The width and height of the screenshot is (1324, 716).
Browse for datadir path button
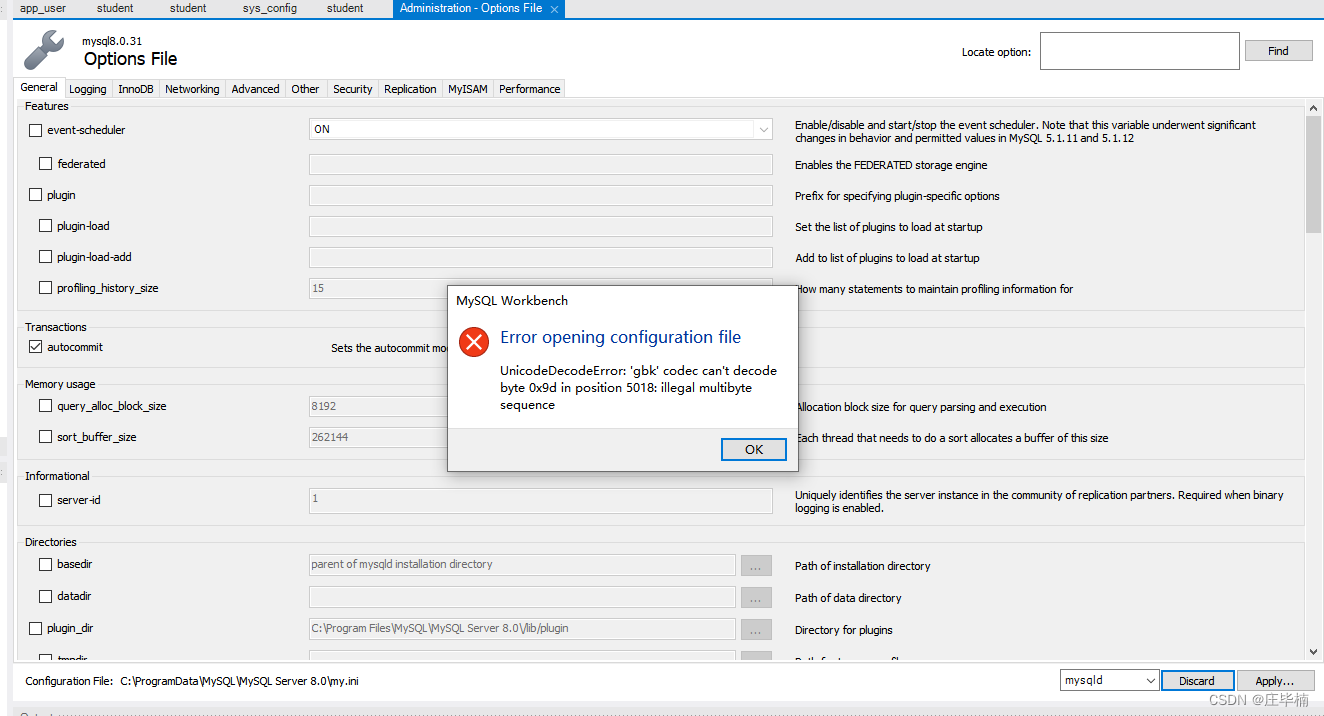pyautogui.click(x=756, y=597)
